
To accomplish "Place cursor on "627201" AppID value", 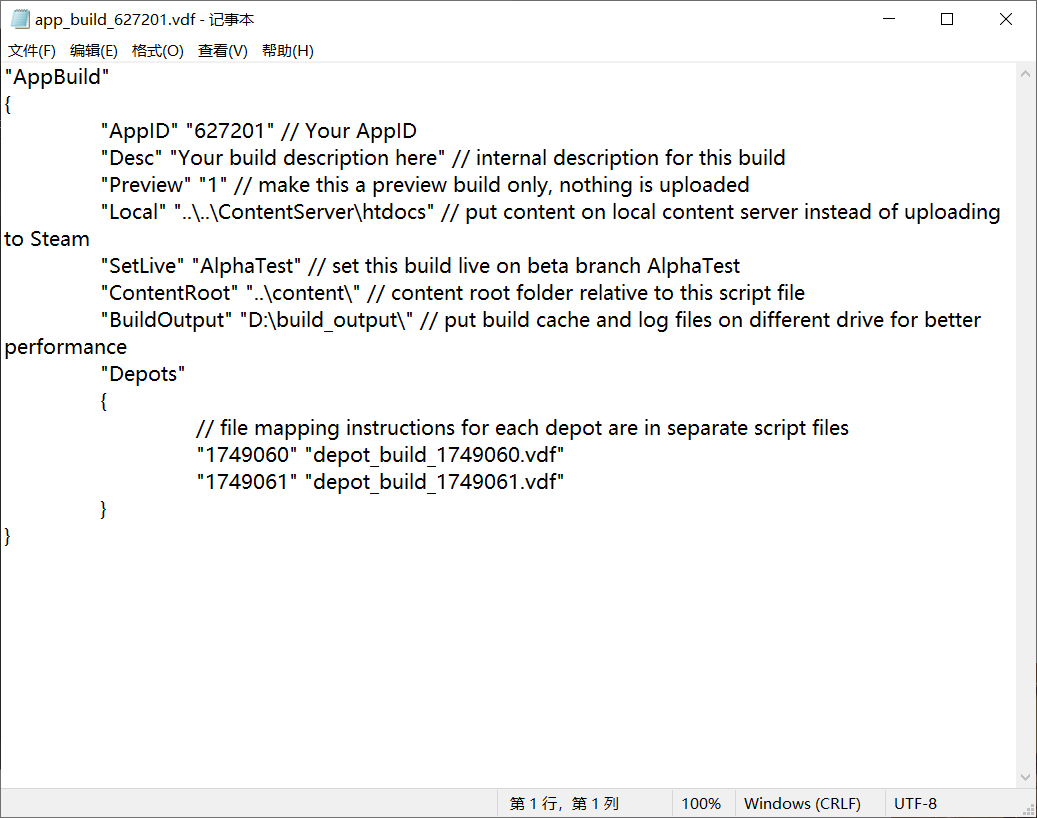I will (x=229, y=131).
